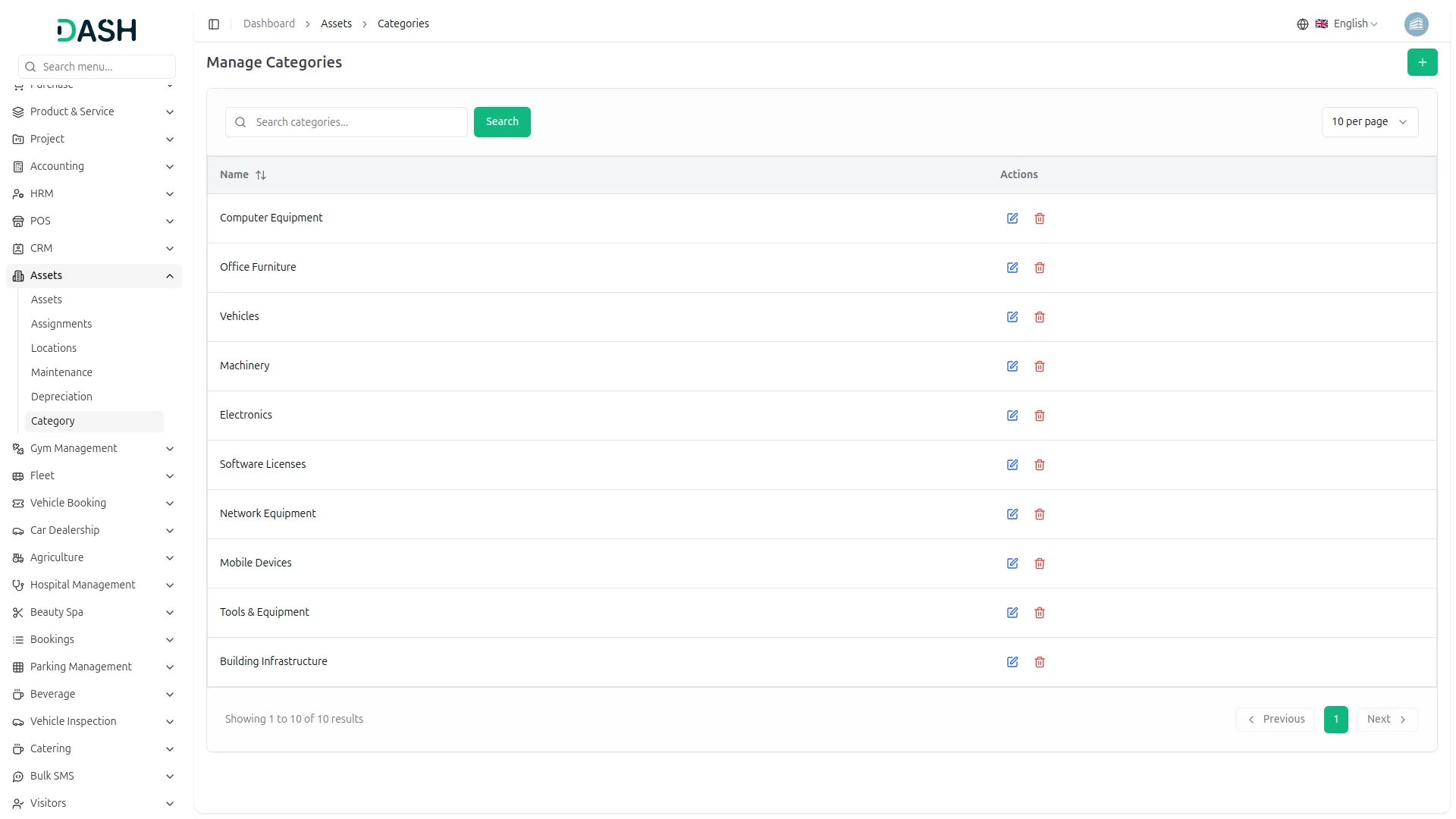Click the globe language icon in the header
This screenshot has width=1456, height=819.
1303,24
